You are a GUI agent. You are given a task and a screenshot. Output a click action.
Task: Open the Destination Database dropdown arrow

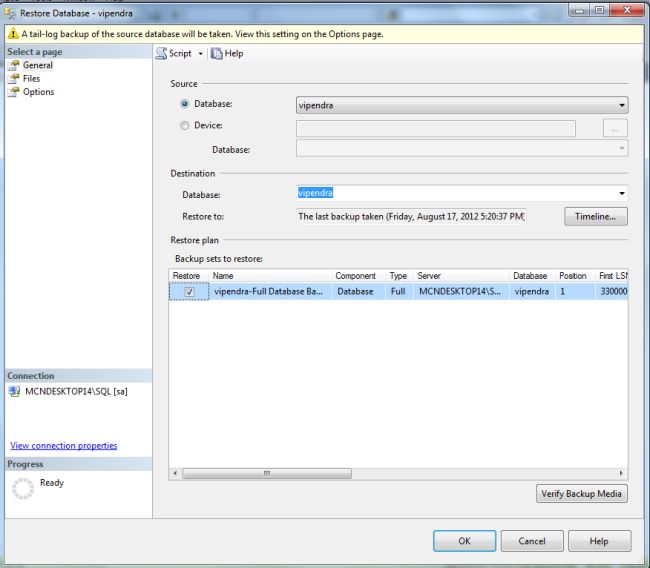622,193
